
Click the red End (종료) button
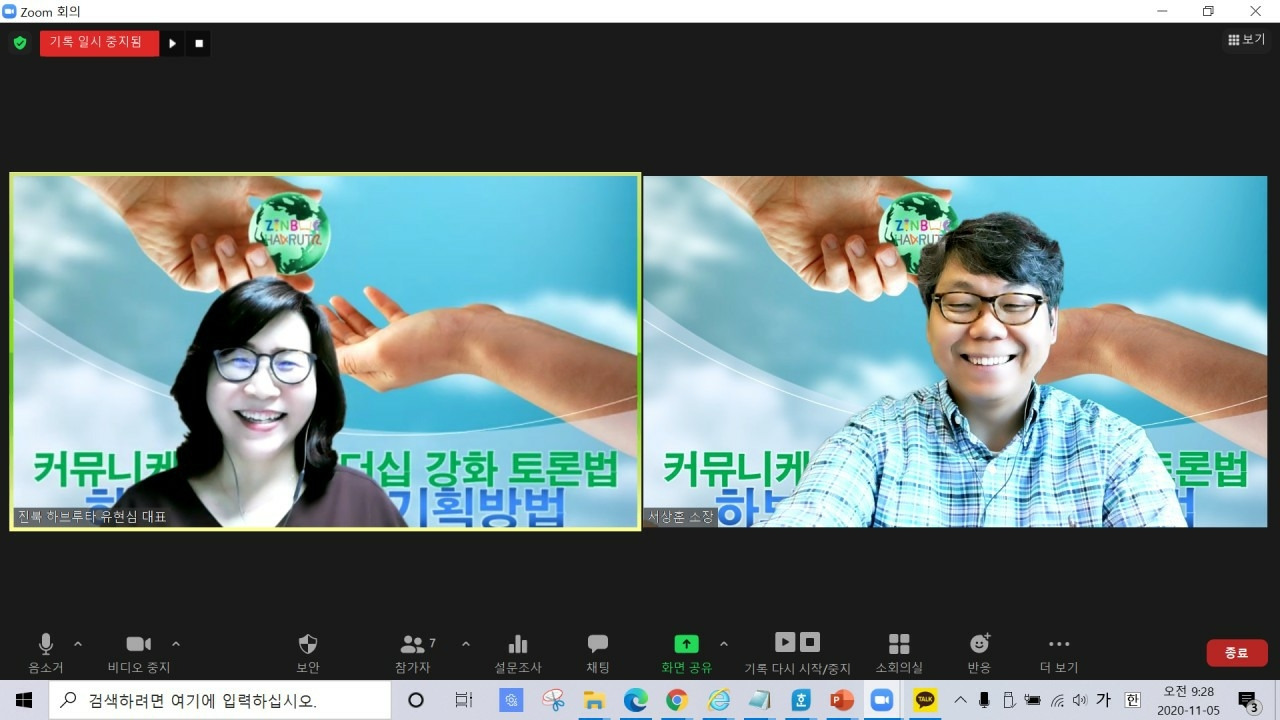pyautogui.click(x=1237, y=653)
